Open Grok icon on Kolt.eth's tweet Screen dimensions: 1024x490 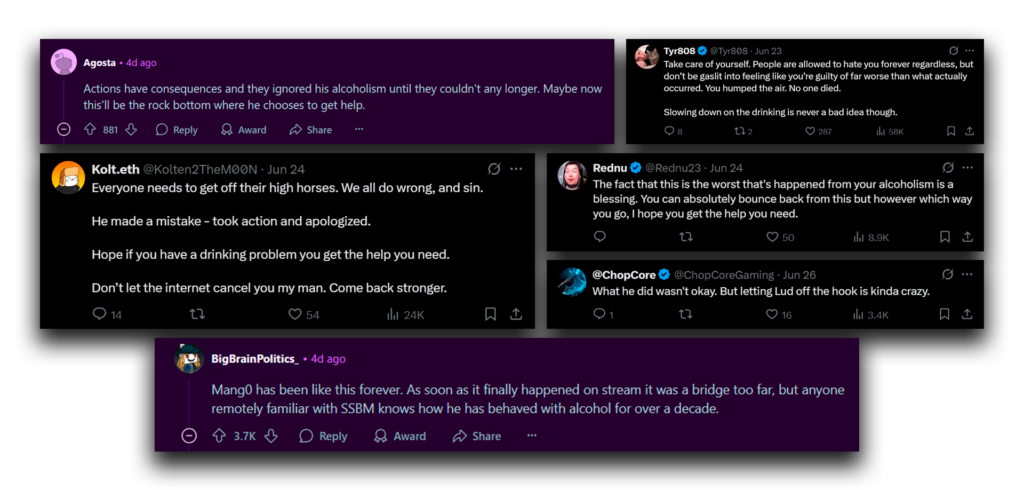coord(494,169)
